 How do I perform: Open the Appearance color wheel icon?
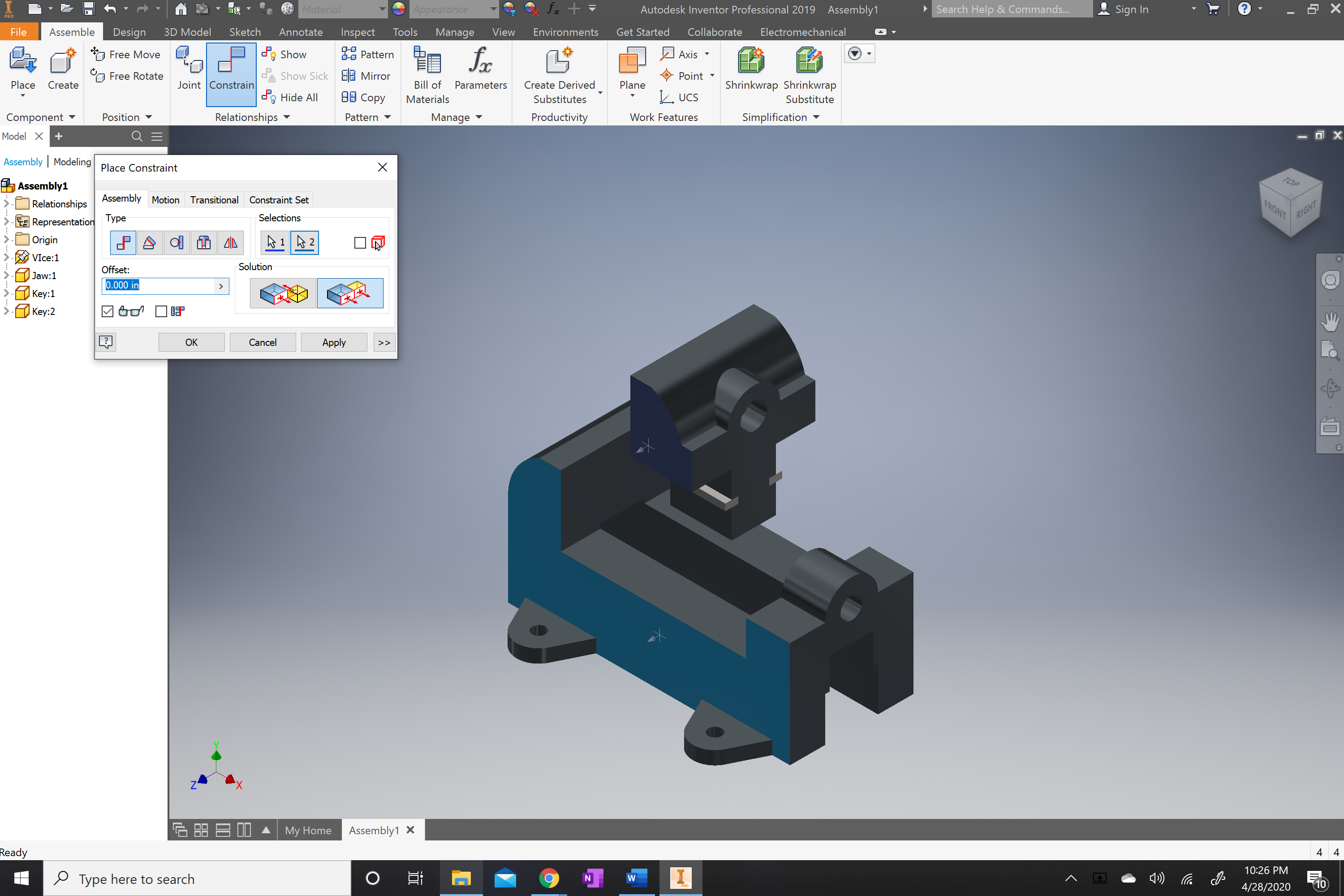[x=399, y=9]
